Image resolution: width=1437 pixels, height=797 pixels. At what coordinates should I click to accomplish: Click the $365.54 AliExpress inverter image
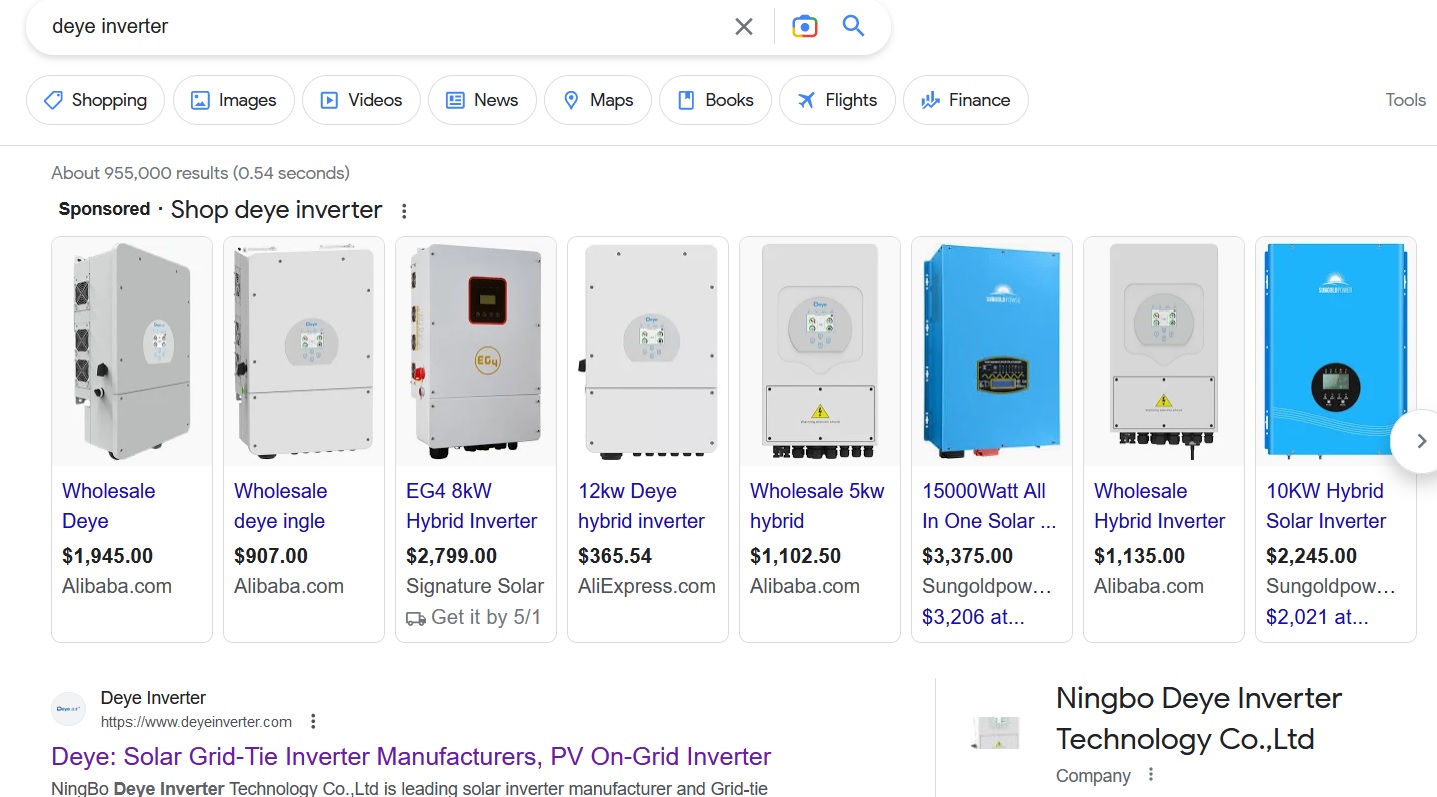coord(648,352)
